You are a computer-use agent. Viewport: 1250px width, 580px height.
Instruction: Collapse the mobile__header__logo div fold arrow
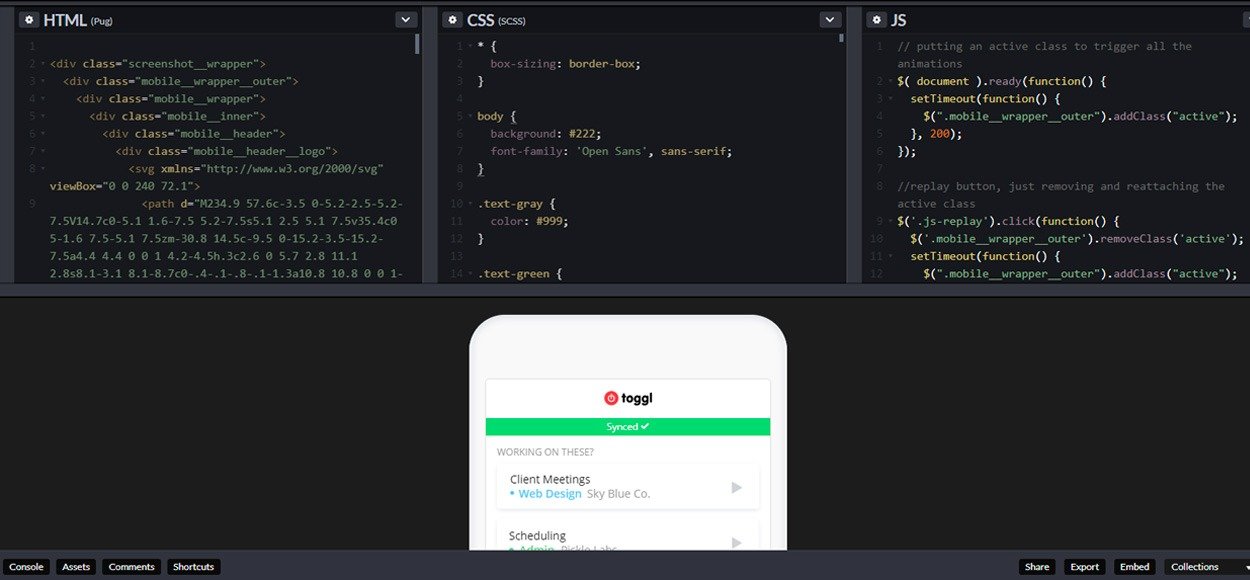pyautogui.click(x=43, y=151)
